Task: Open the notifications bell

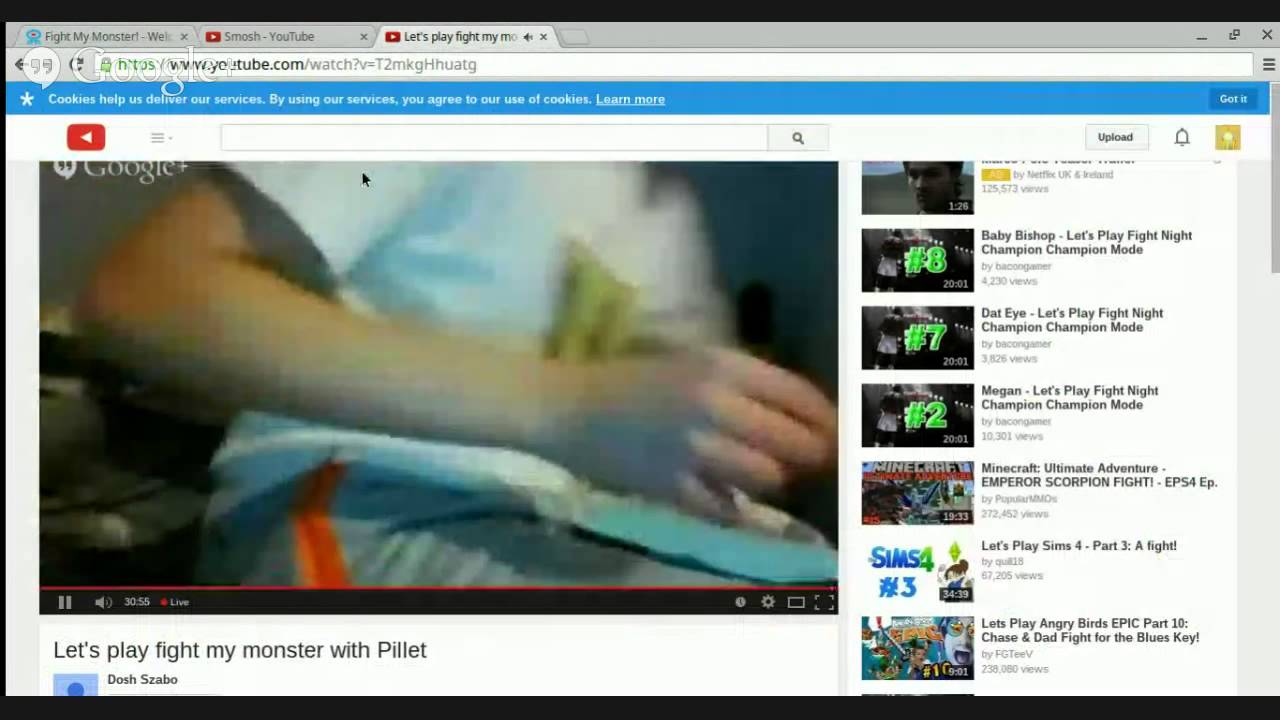Action: 1182,137
